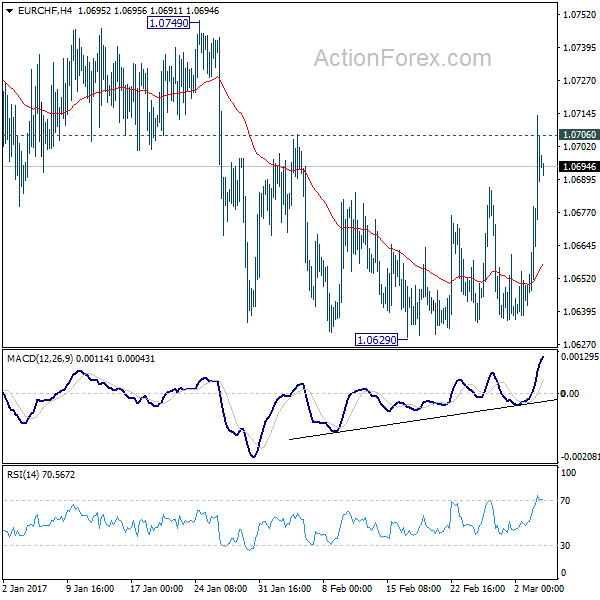Click the RSI(14) 70.5672 indicator label
This screenshot has width=600, height=600.
(x=41, y=475)
